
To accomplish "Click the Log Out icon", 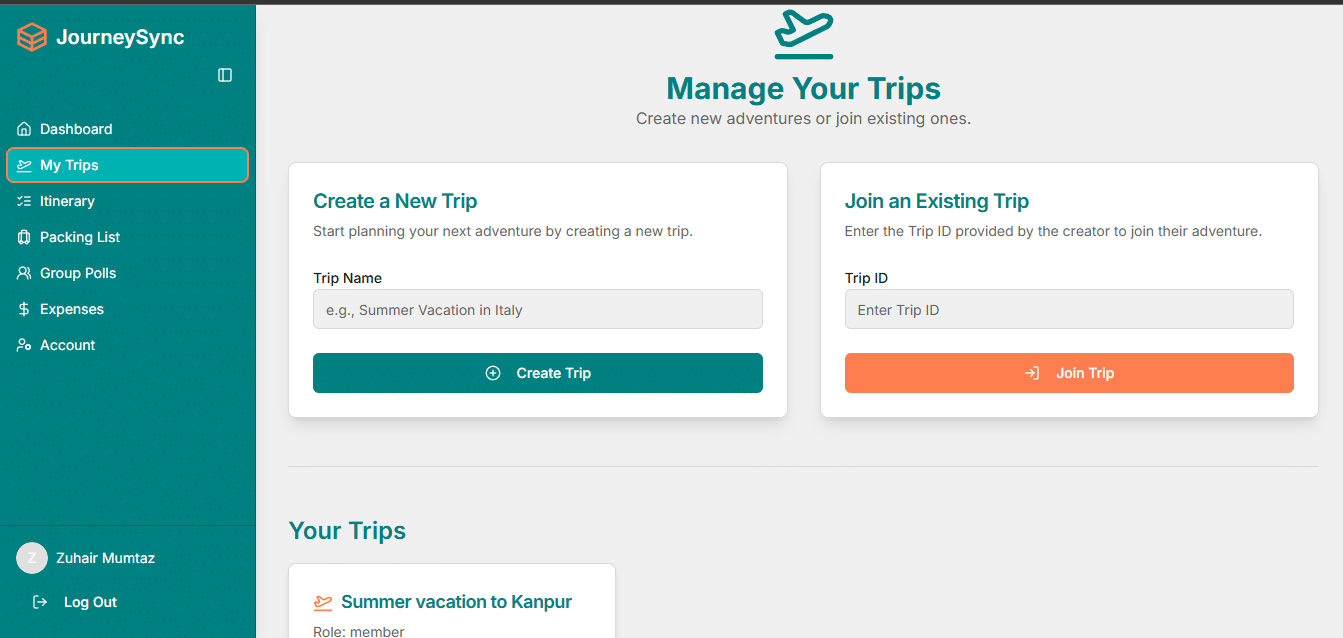I will (x=40, y=602).
